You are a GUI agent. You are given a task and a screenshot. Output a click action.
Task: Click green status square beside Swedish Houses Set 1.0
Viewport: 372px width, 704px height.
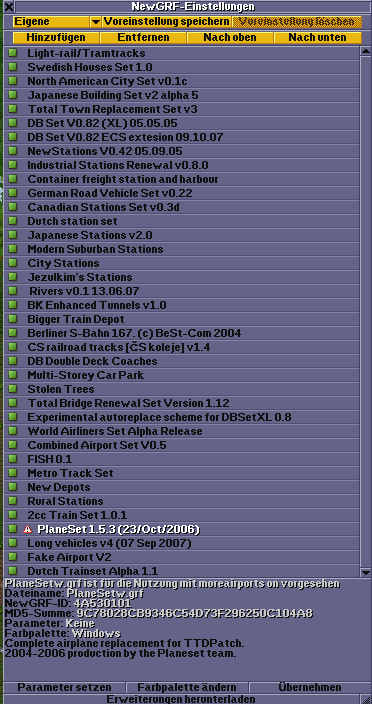pyautogui.click(x=13, y=67)
